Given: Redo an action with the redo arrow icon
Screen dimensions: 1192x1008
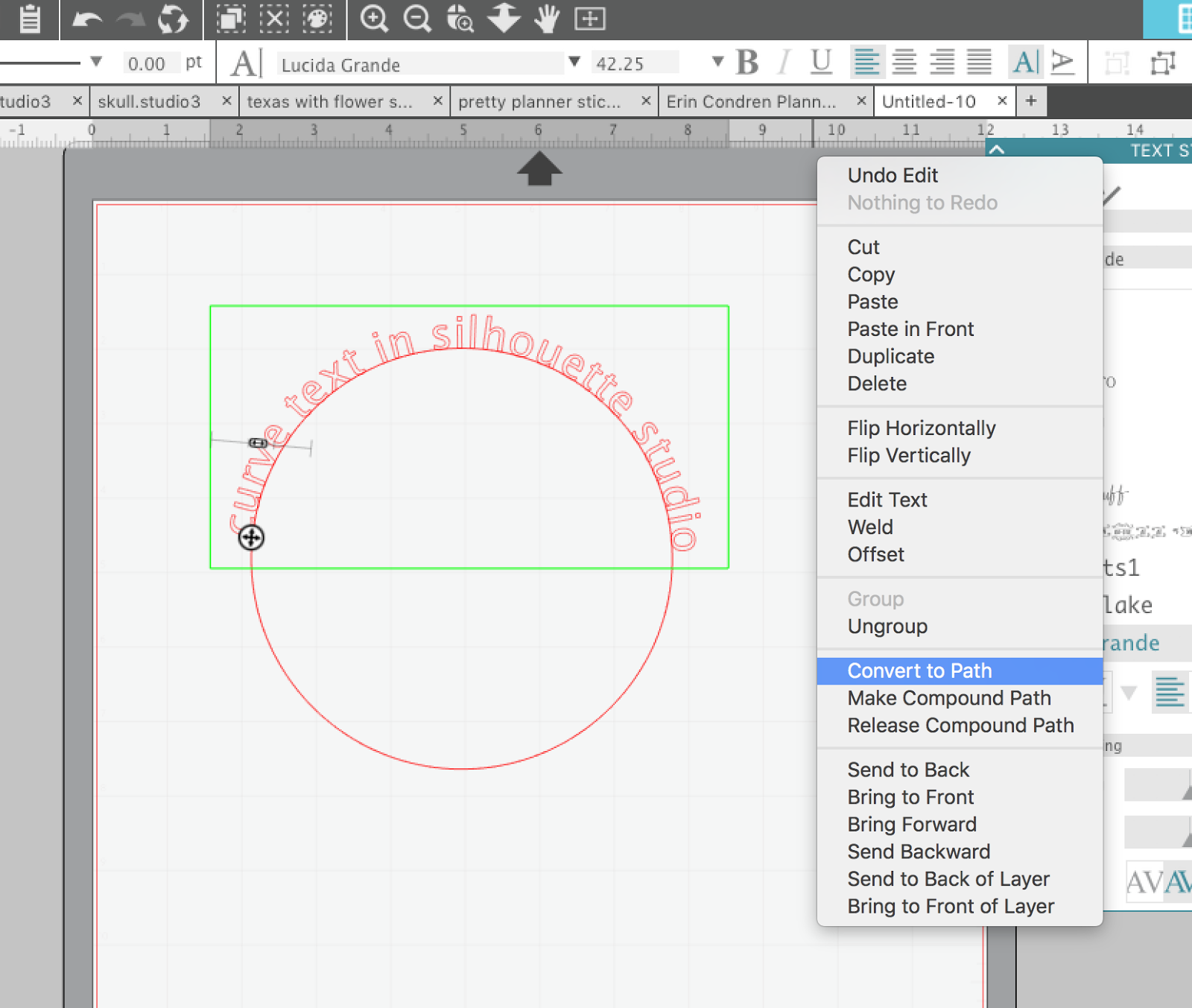Looking at the screenshot, I should 131,19.
